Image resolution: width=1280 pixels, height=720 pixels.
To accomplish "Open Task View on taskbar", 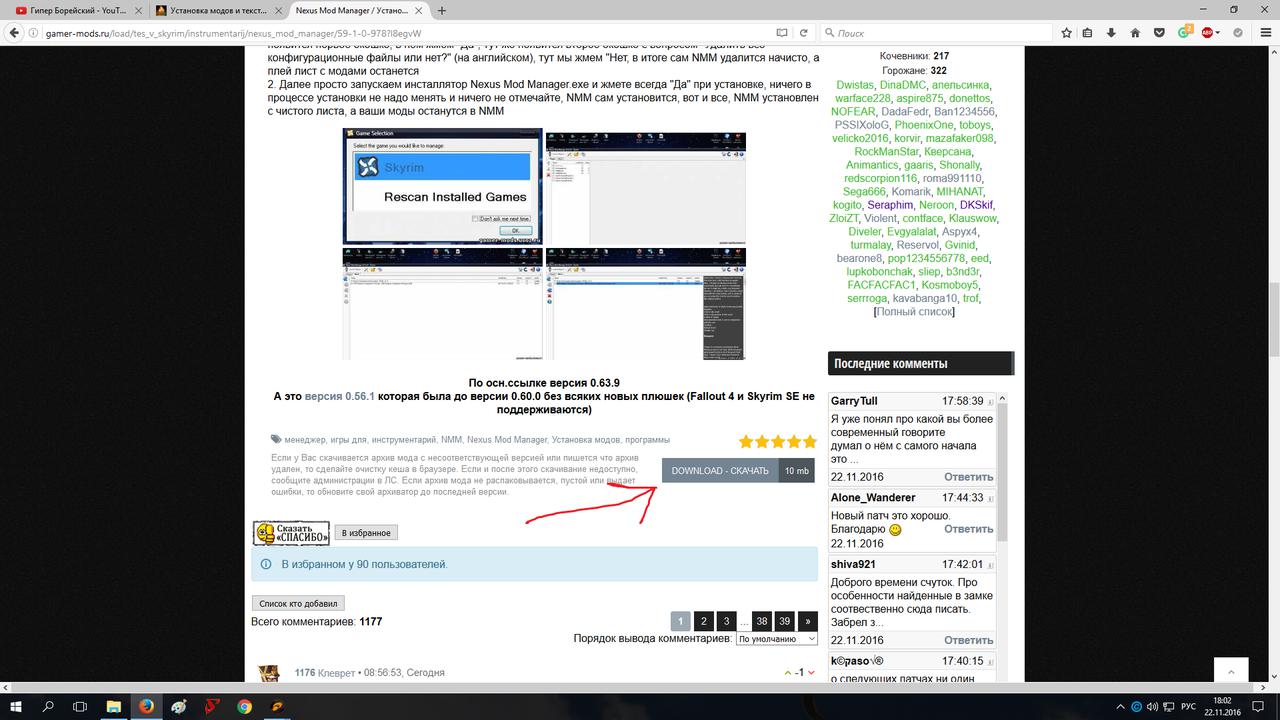I will coord(80,706).
